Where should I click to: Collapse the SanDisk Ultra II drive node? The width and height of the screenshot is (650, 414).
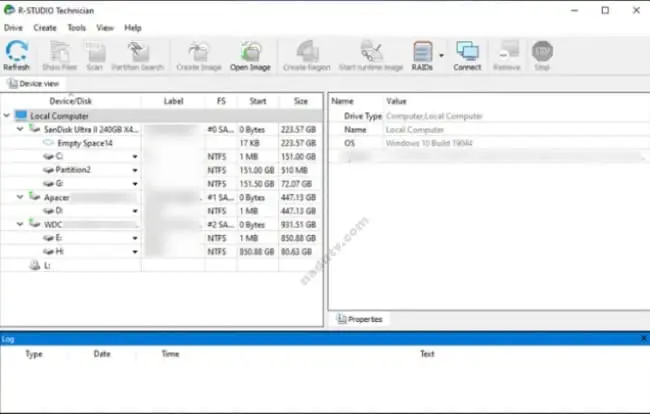pos(19,129)
